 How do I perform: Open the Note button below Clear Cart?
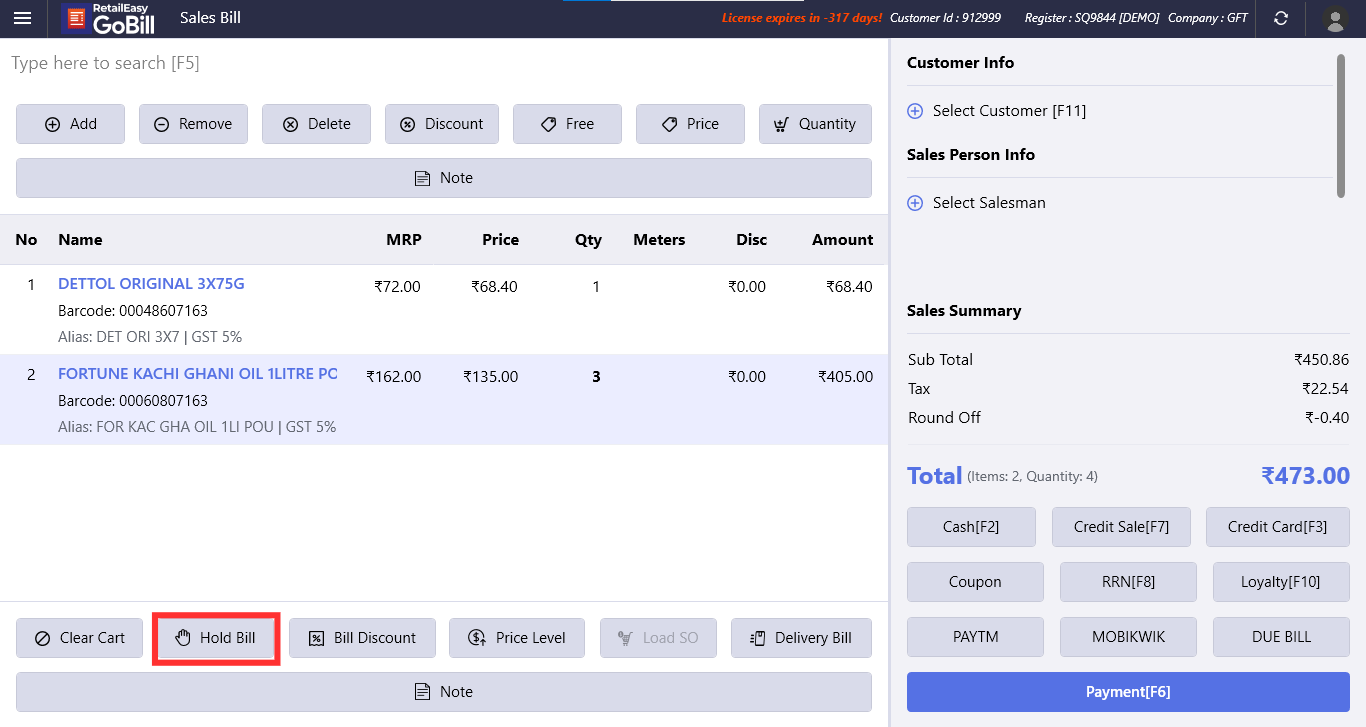pos(444,692)
